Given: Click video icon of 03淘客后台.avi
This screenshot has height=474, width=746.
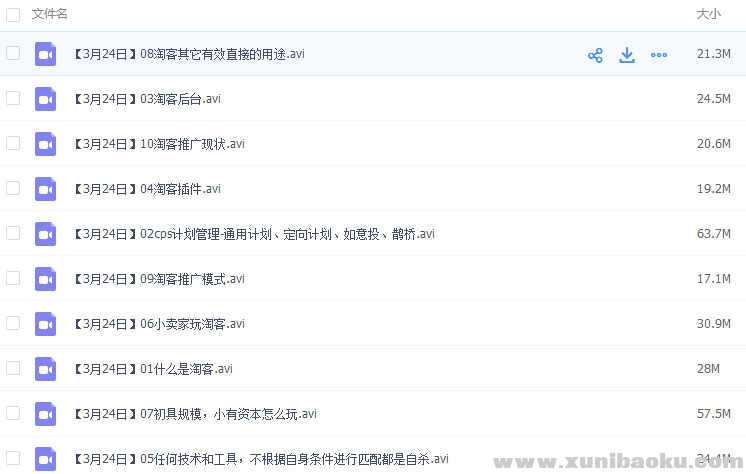Looking at the screenshot, I should pos(45,99).
